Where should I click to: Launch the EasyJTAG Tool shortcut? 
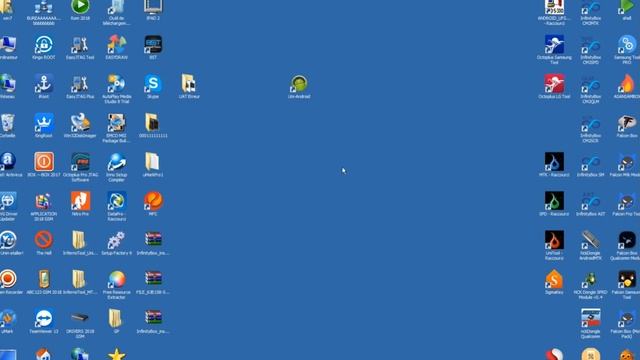click(80, 45)
